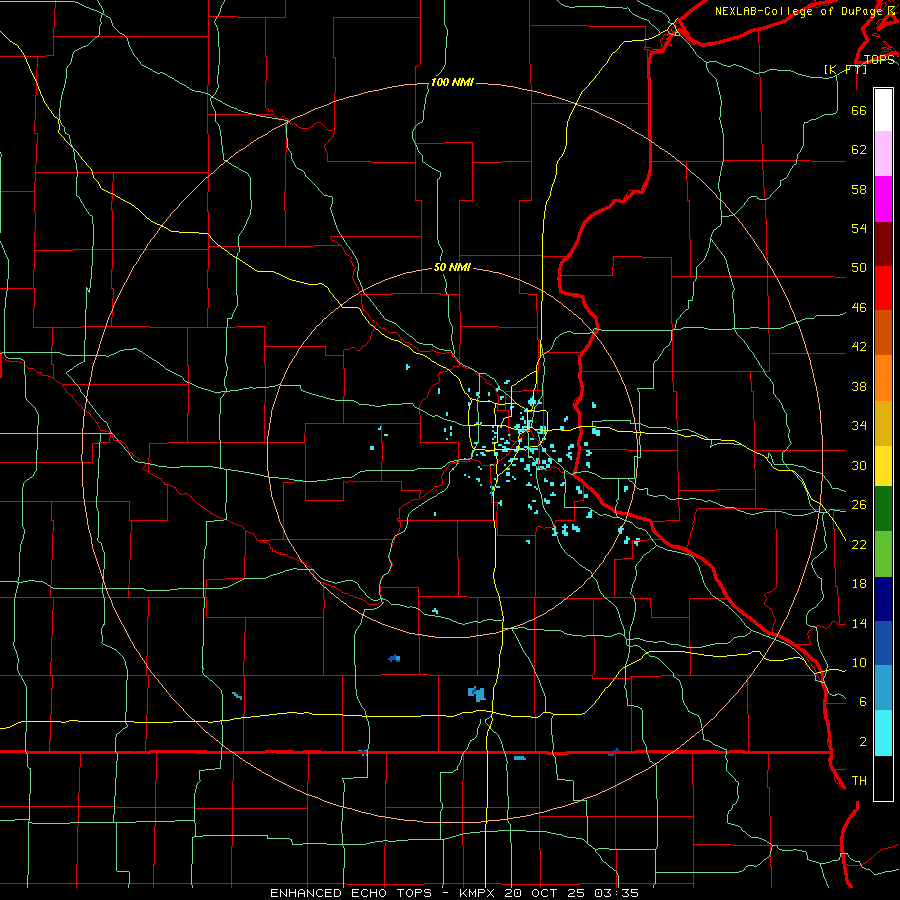Pick the dark red legend swatch
The image size is (900, 900).
(883, 244)
